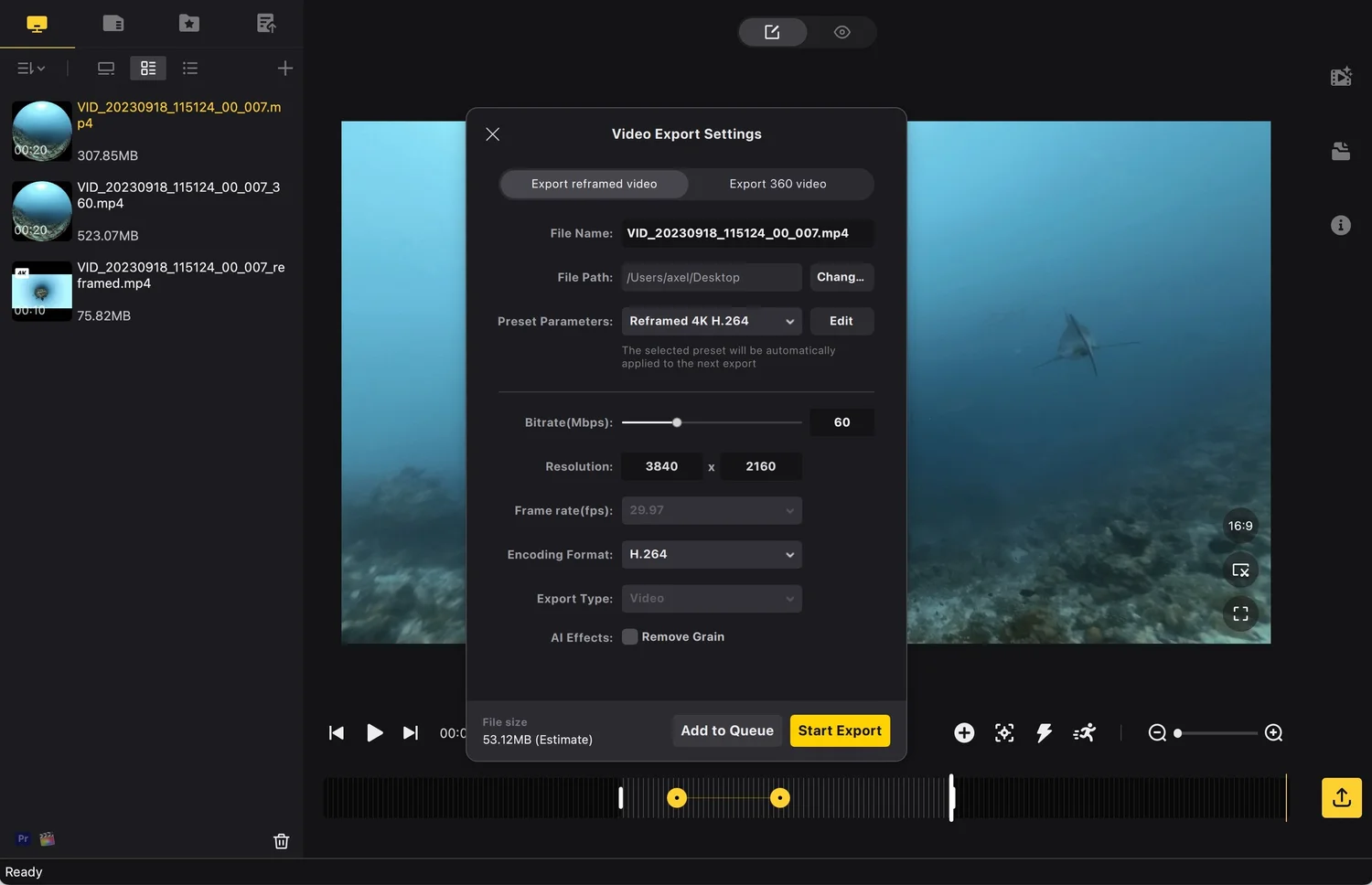Open the SD card import panel
Viewport: 1372px width, 885px height.
coord(113,23)
